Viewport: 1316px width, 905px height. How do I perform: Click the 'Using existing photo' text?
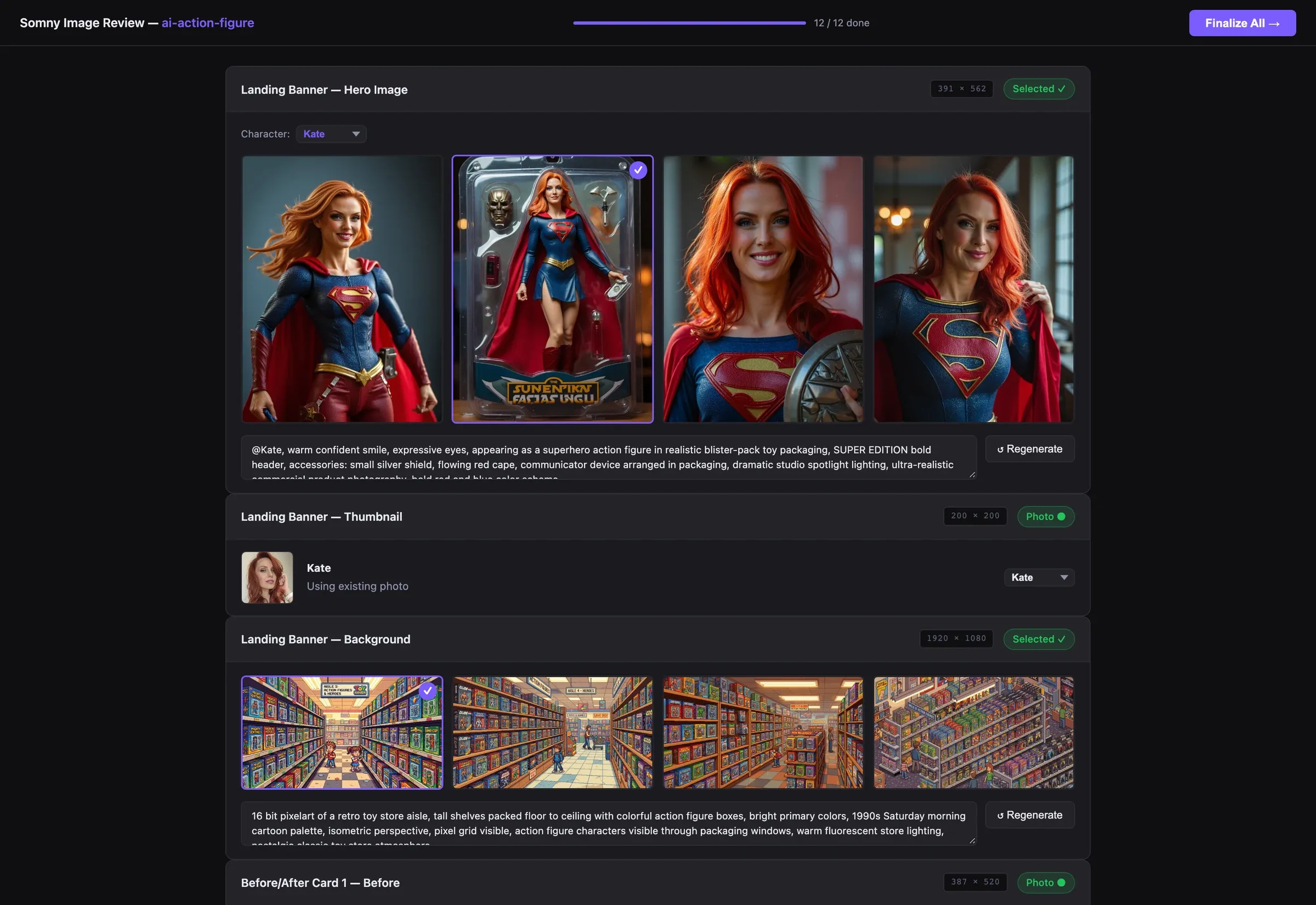tap(358, 586)
